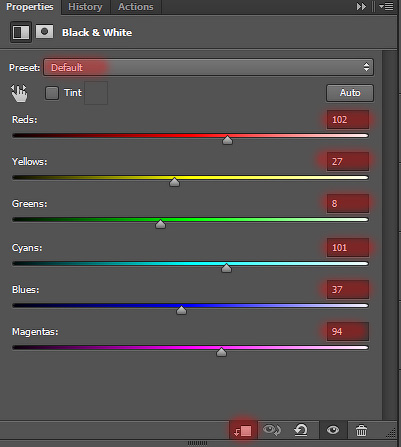This screenshot has width=401, height=447.
Task: Grab the panel bottom resize grip
Action: point(197,443)
